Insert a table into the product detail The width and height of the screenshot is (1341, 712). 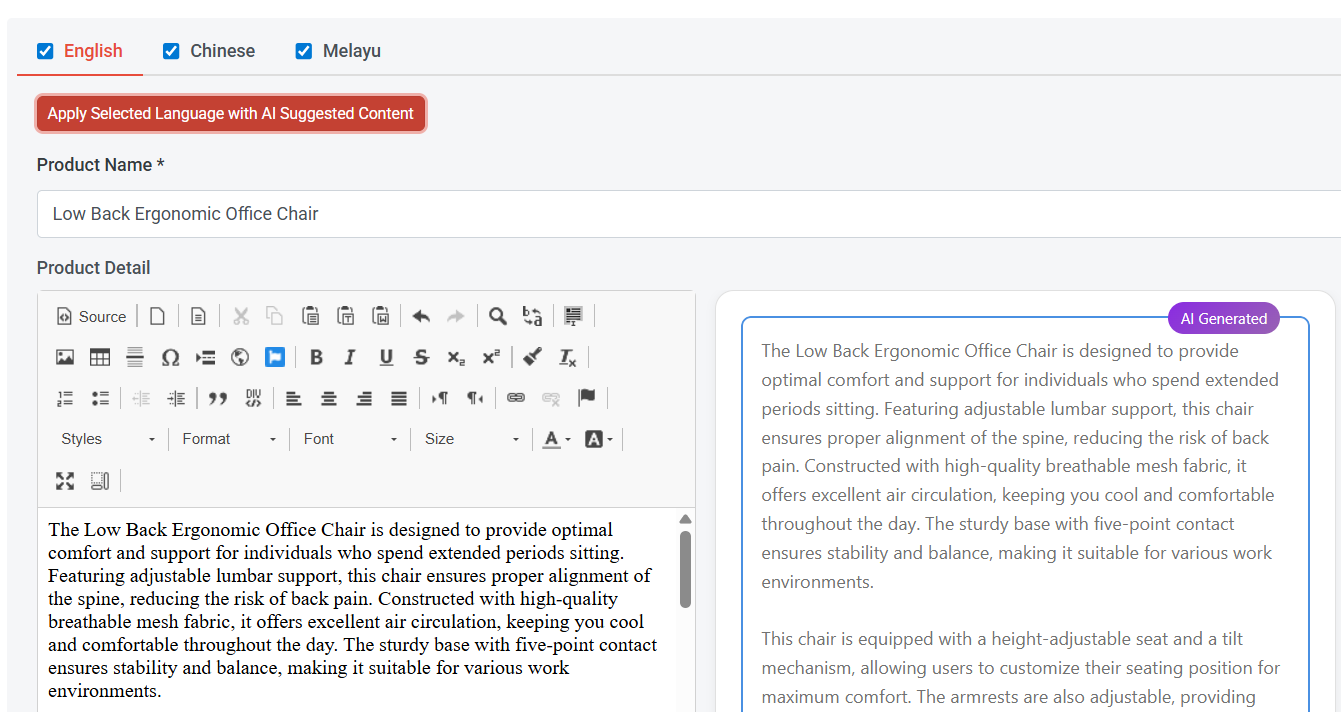(100, 357)
